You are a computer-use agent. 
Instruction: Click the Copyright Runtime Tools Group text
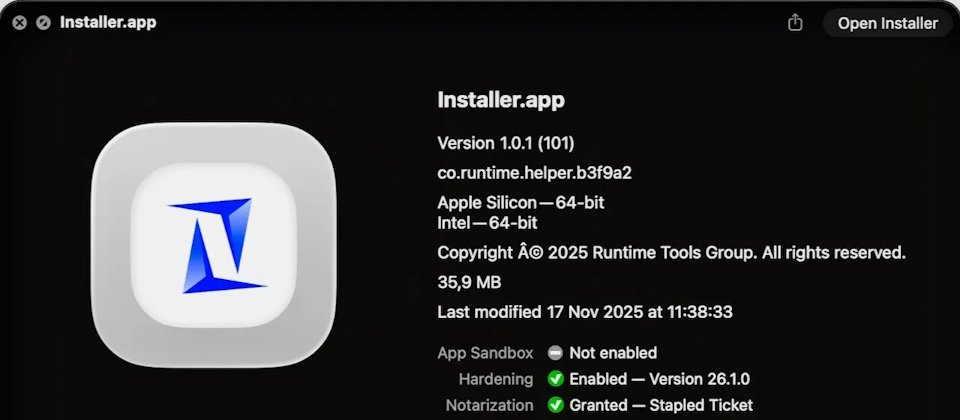[672, 253]
